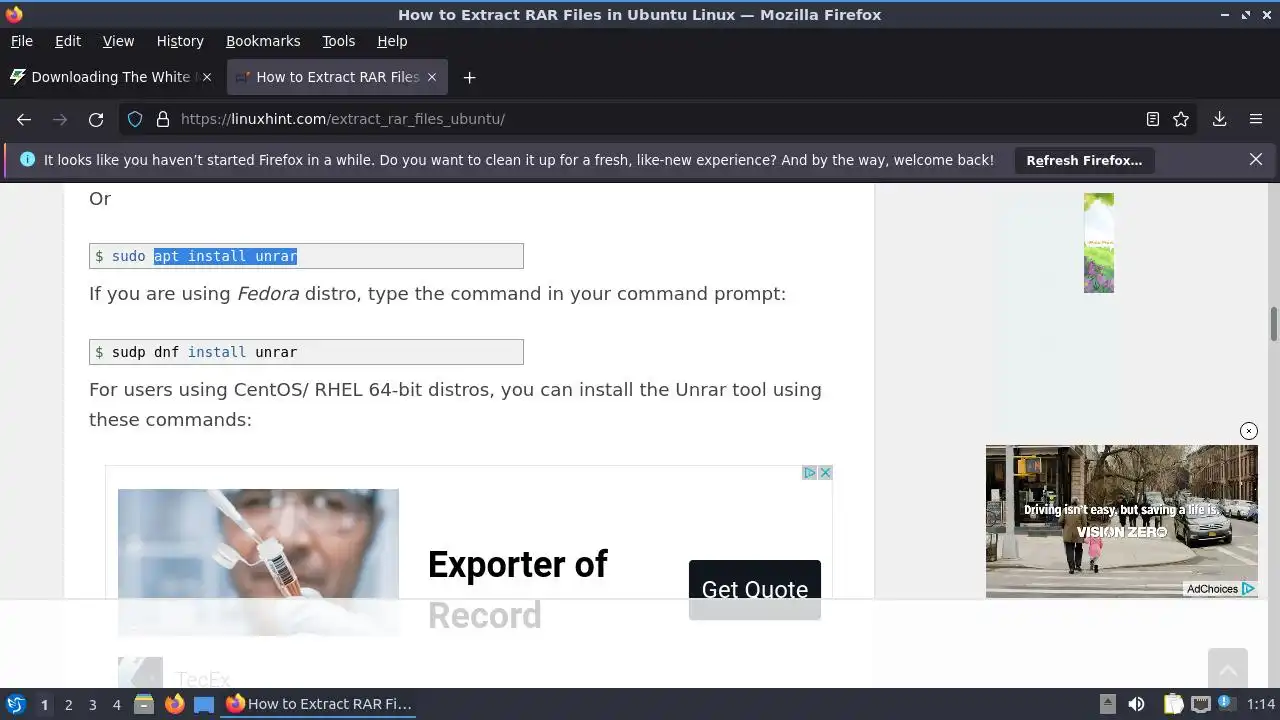Go back to the previous page
This screenshot has width=1280, height=720.
[24, 119]
